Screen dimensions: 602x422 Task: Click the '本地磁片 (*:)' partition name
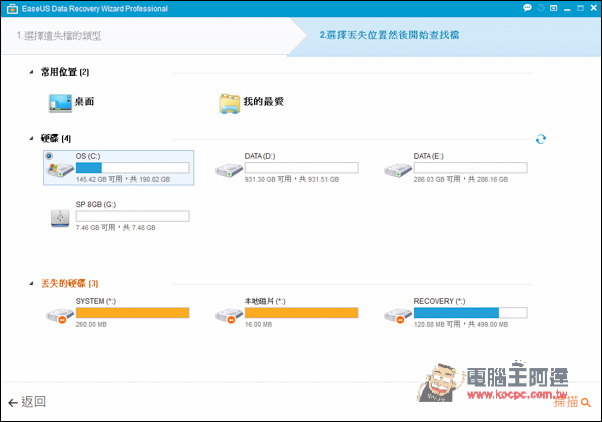265,301
